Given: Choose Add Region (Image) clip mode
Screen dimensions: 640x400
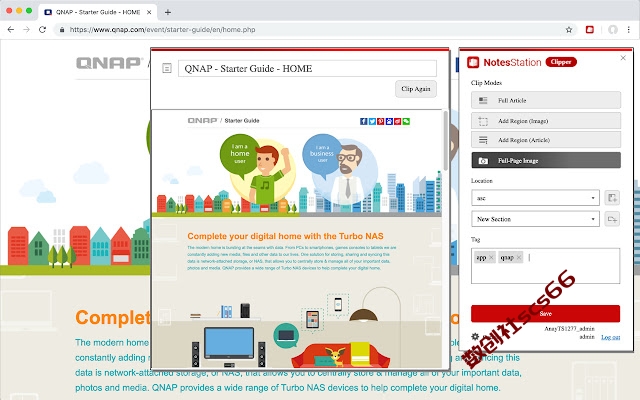Looking at the screenshot, I should point(546,121).
